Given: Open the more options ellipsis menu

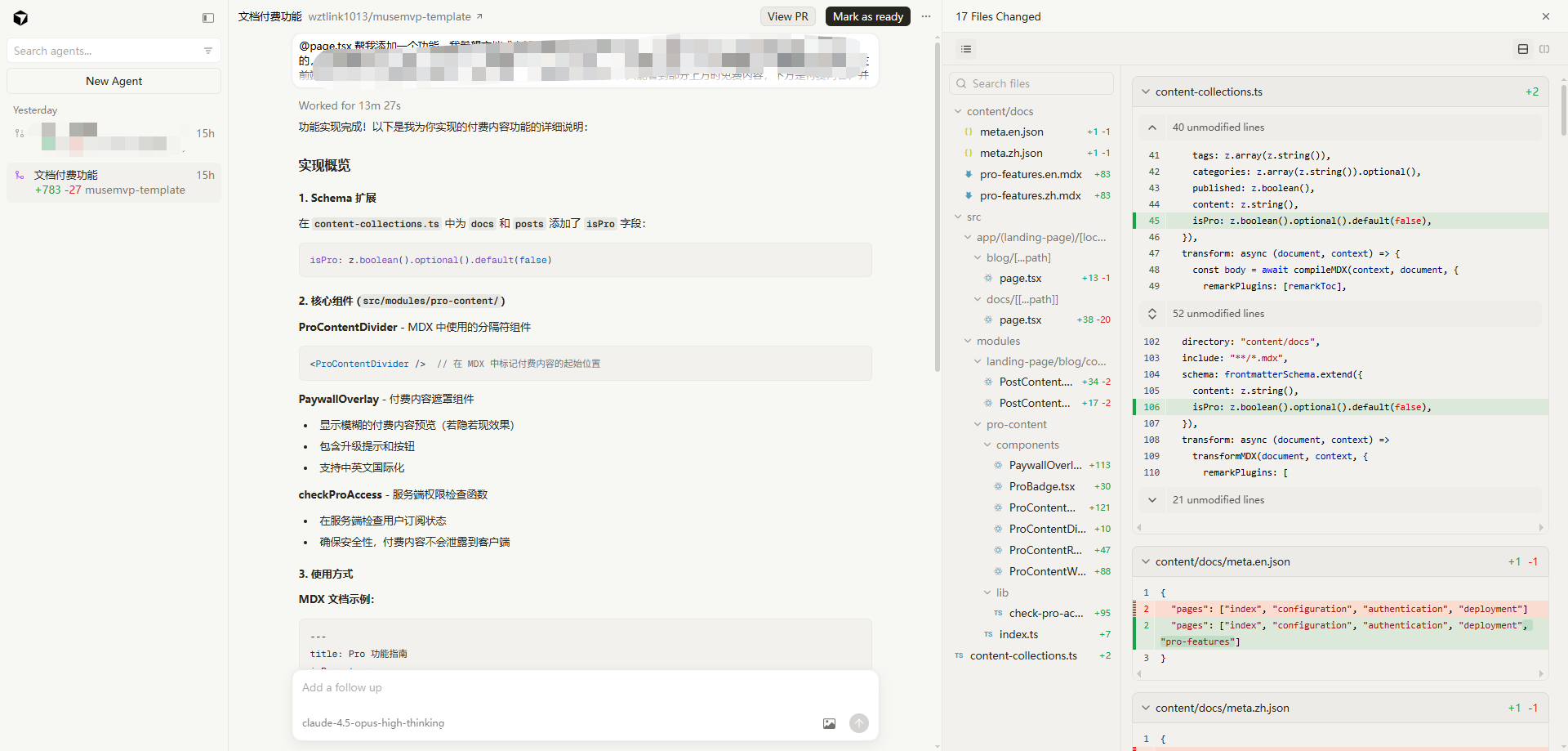Looking at the screenshot, I should pyautogui.click(x=926, y=16).
